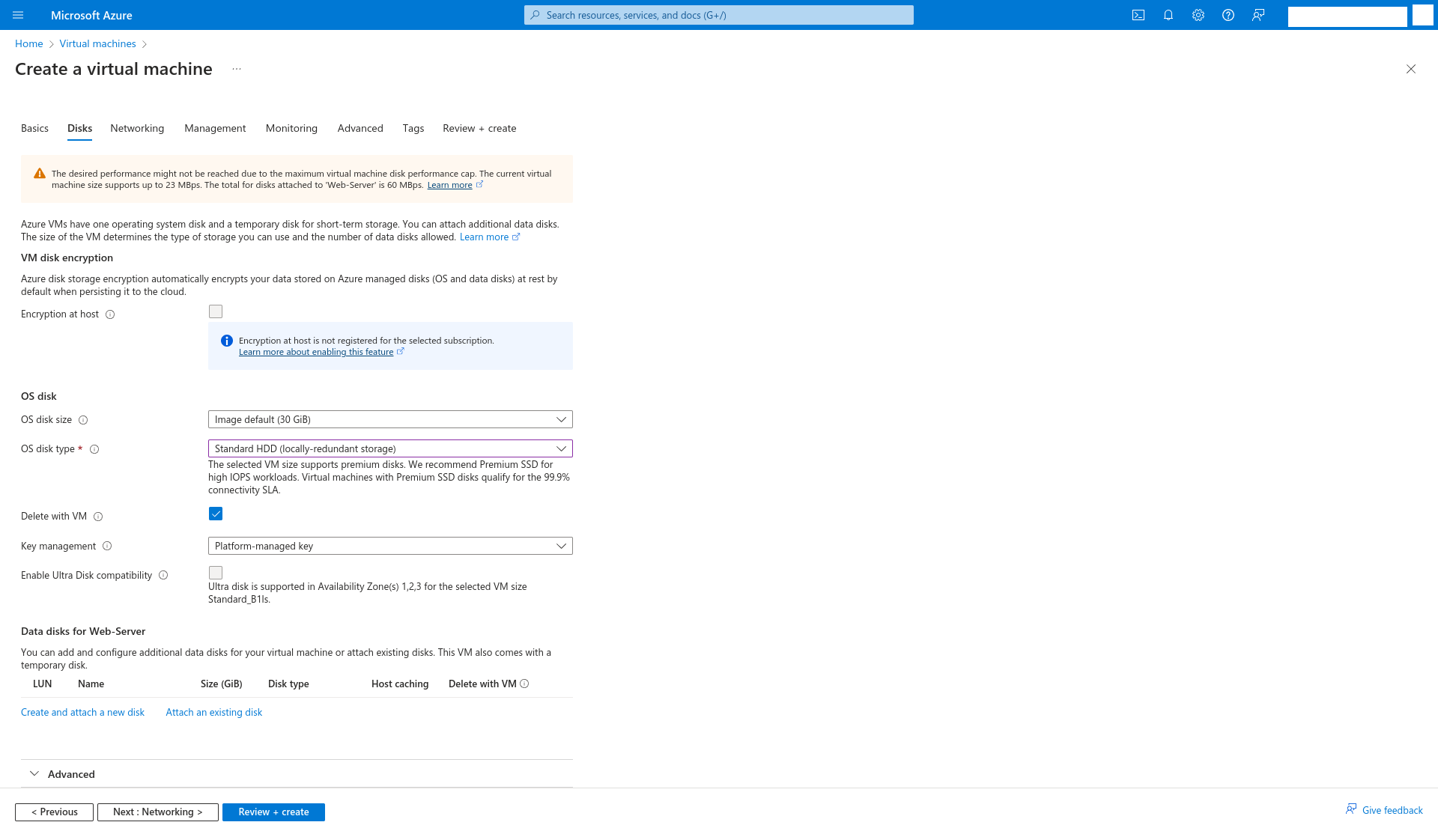
Task: Enable Ultra Disk compatibility checkbox
Action: [216, 573]
